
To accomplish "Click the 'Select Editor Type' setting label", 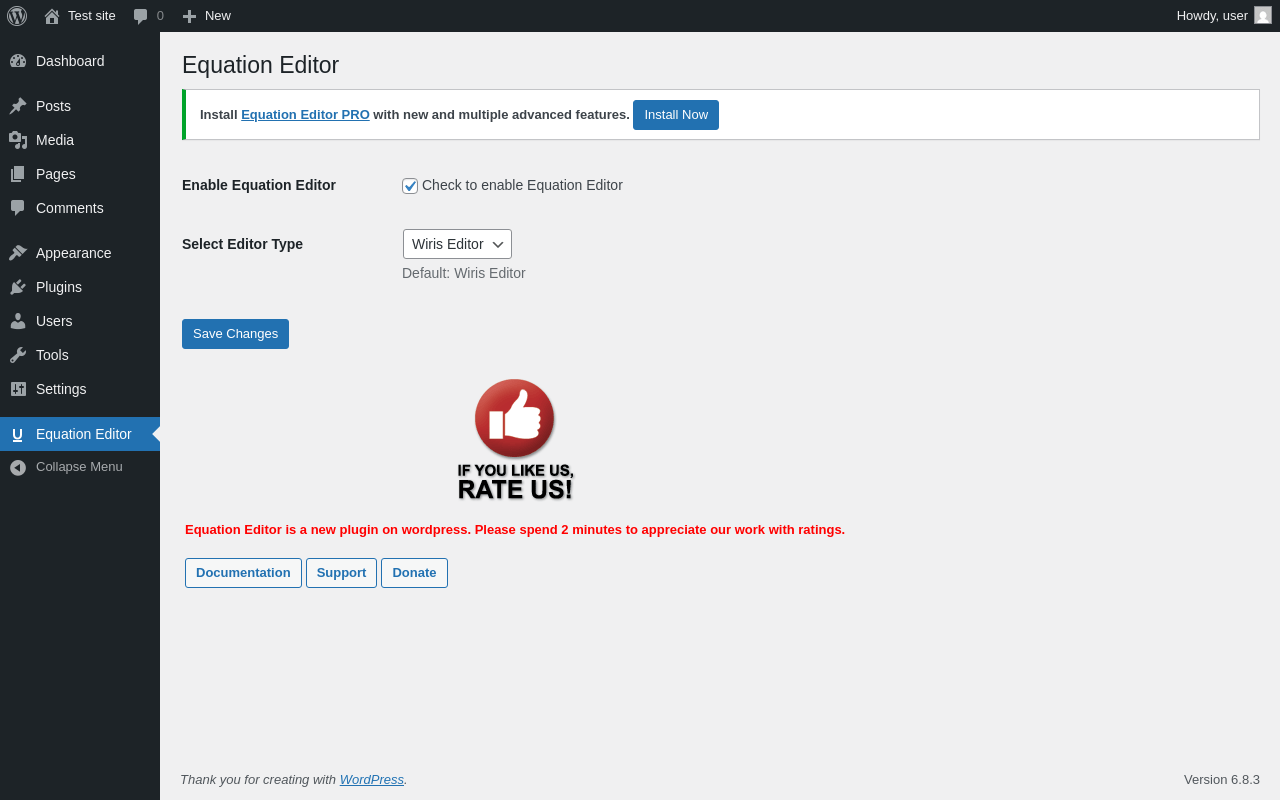I will pyautogui.click(x=242, y=244).
